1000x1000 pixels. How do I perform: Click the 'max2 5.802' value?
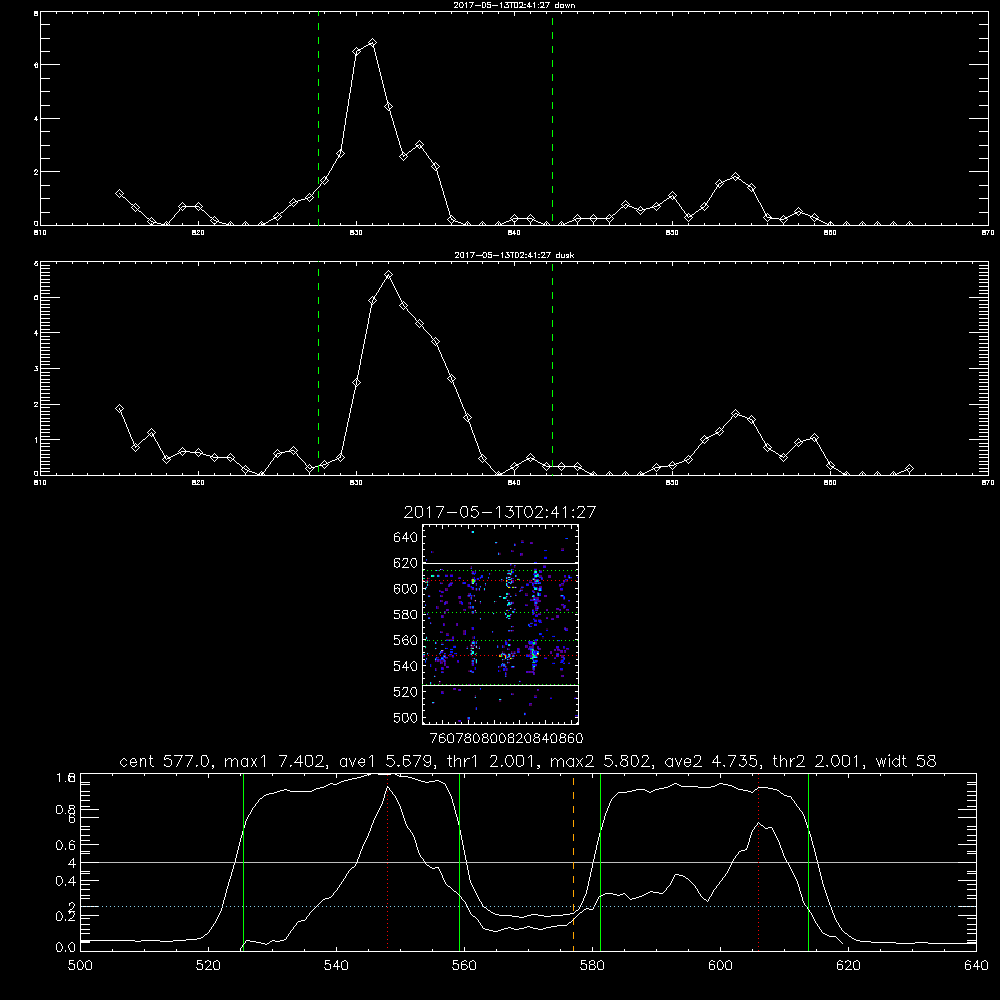[x=600, y=761]
